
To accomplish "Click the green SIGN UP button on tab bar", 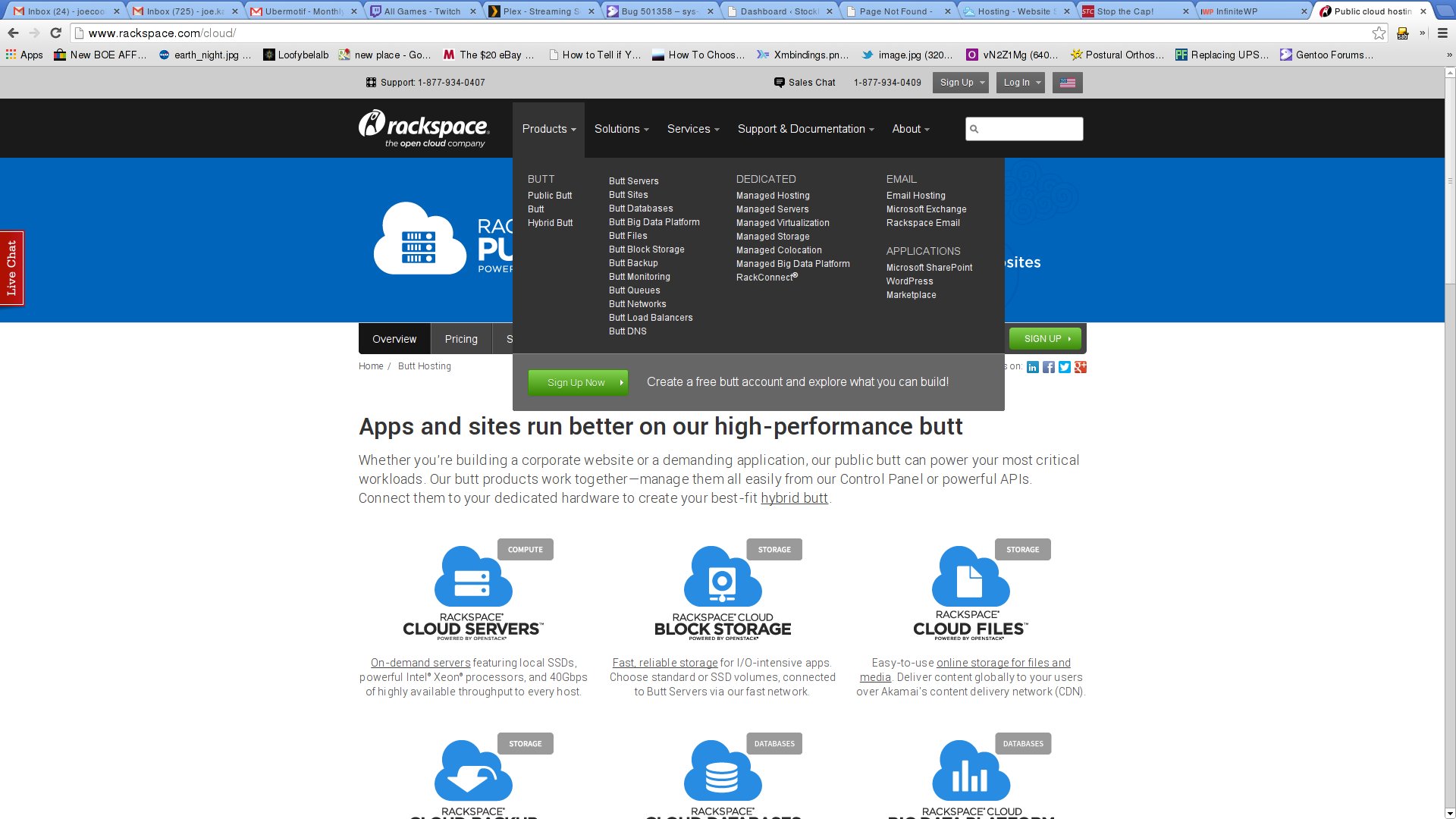I will [1045, 339].
